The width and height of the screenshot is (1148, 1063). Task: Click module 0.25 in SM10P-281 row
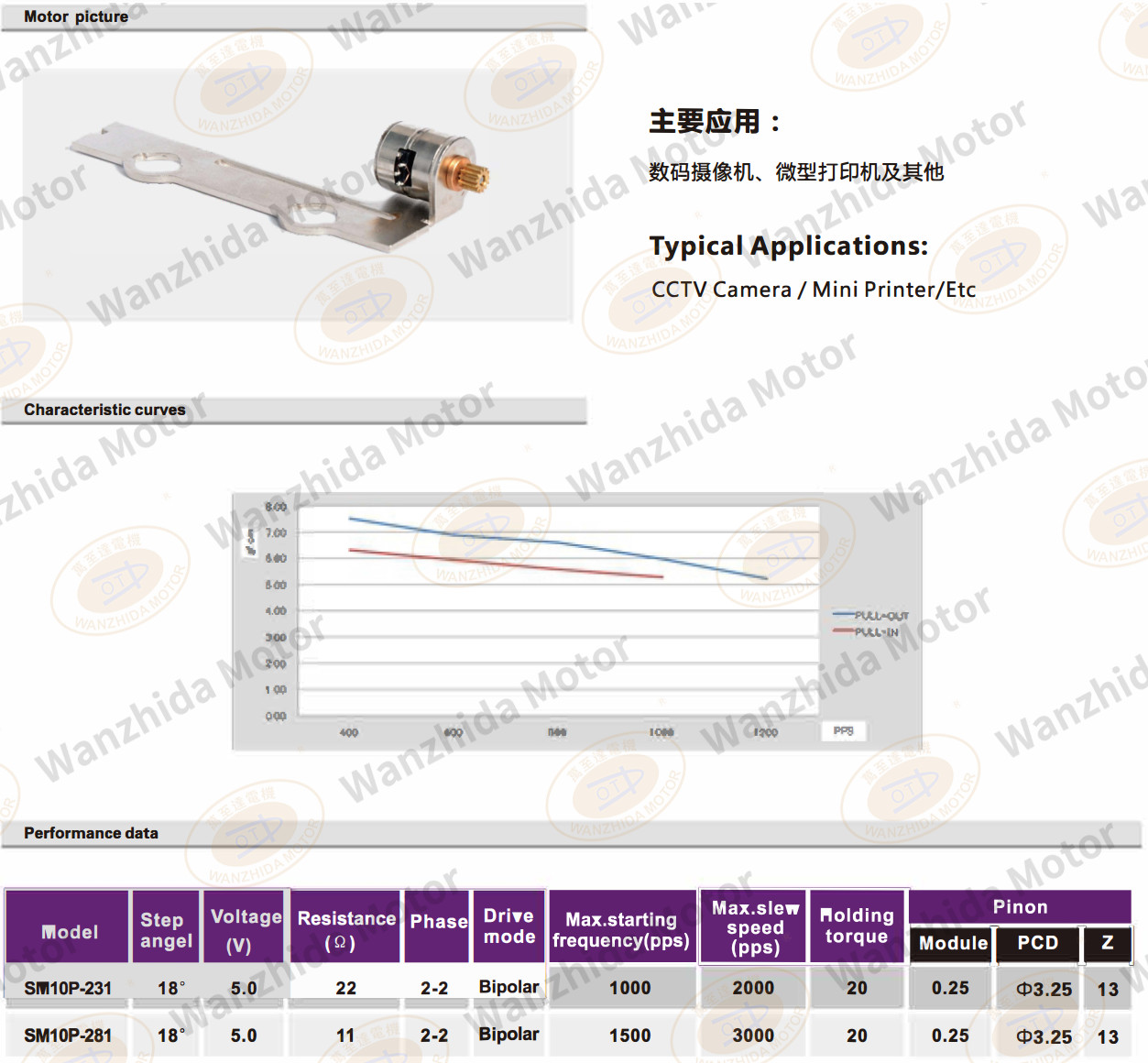click(950, 1036)
